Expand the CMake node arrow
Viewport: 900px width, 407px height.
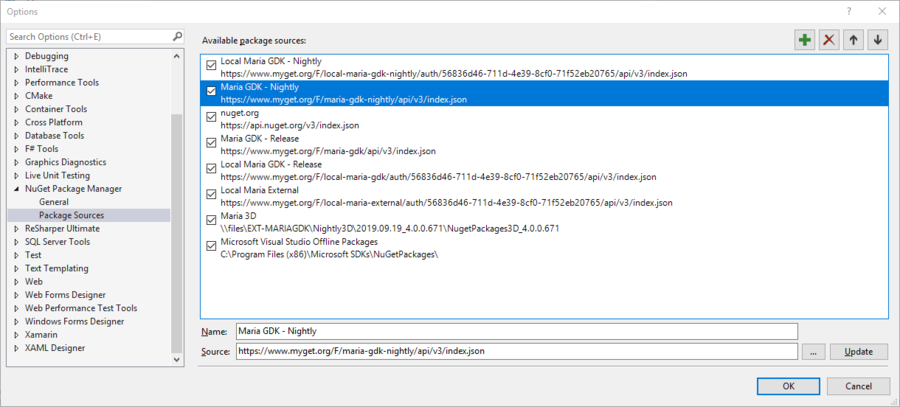(16, 96)
